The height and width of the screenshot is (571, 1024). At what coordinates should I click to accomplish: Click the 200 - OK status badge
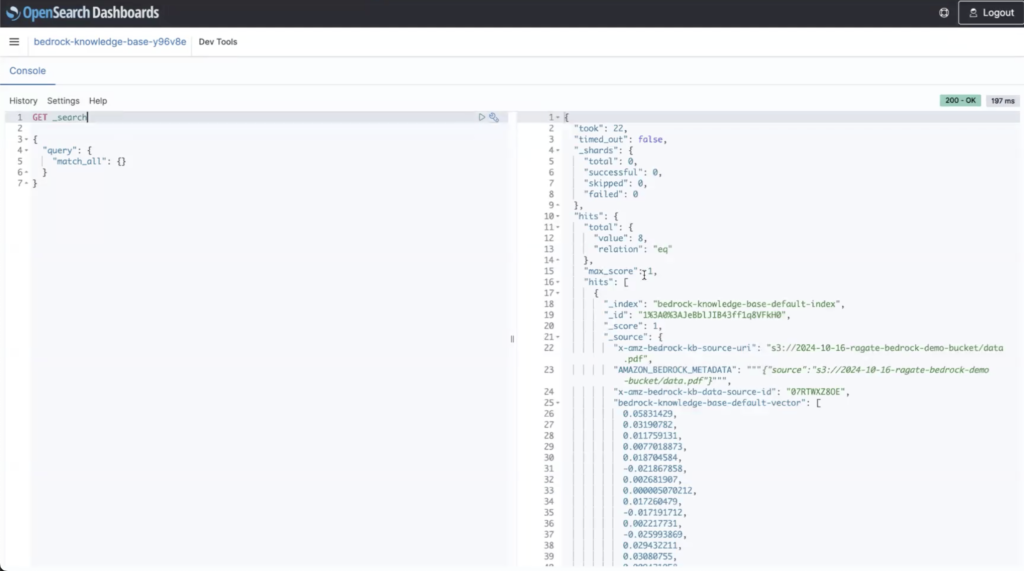pyautogui.click(x=960, y=101)
